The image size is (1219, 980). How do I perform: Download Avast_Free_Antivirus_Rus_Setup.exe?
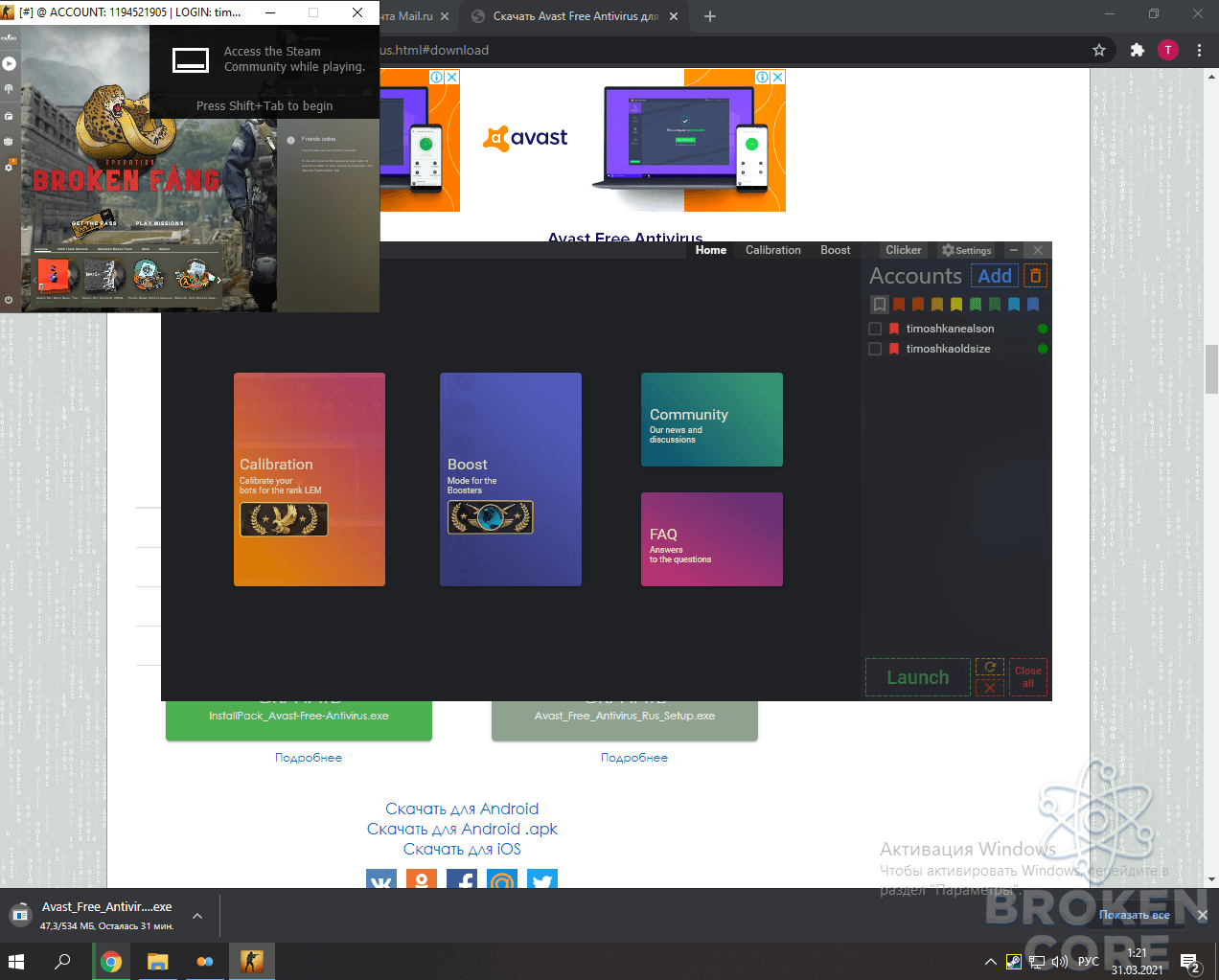click(625, 718)
